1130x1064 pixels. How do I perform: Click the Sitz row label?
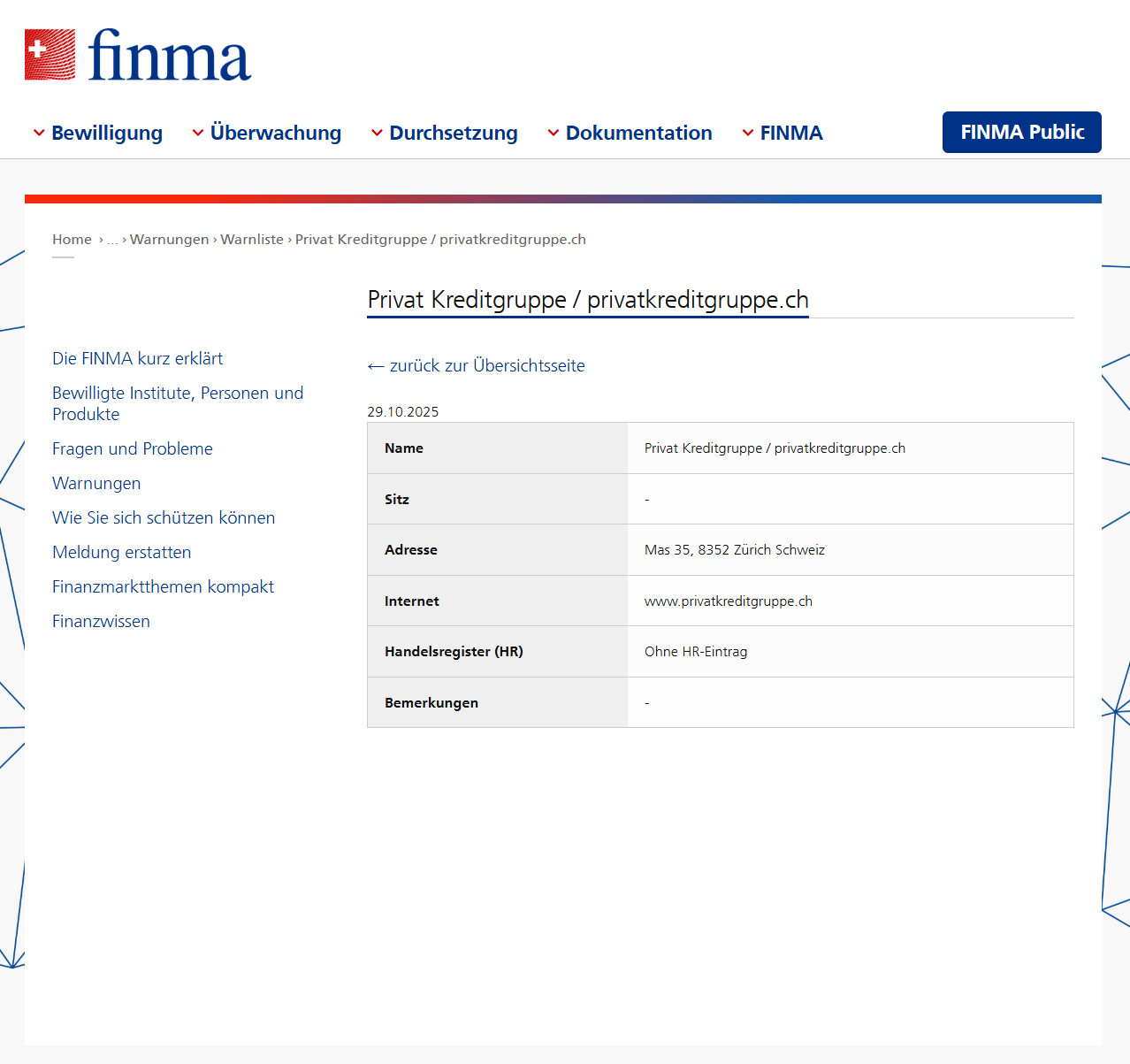coord(397,500)
